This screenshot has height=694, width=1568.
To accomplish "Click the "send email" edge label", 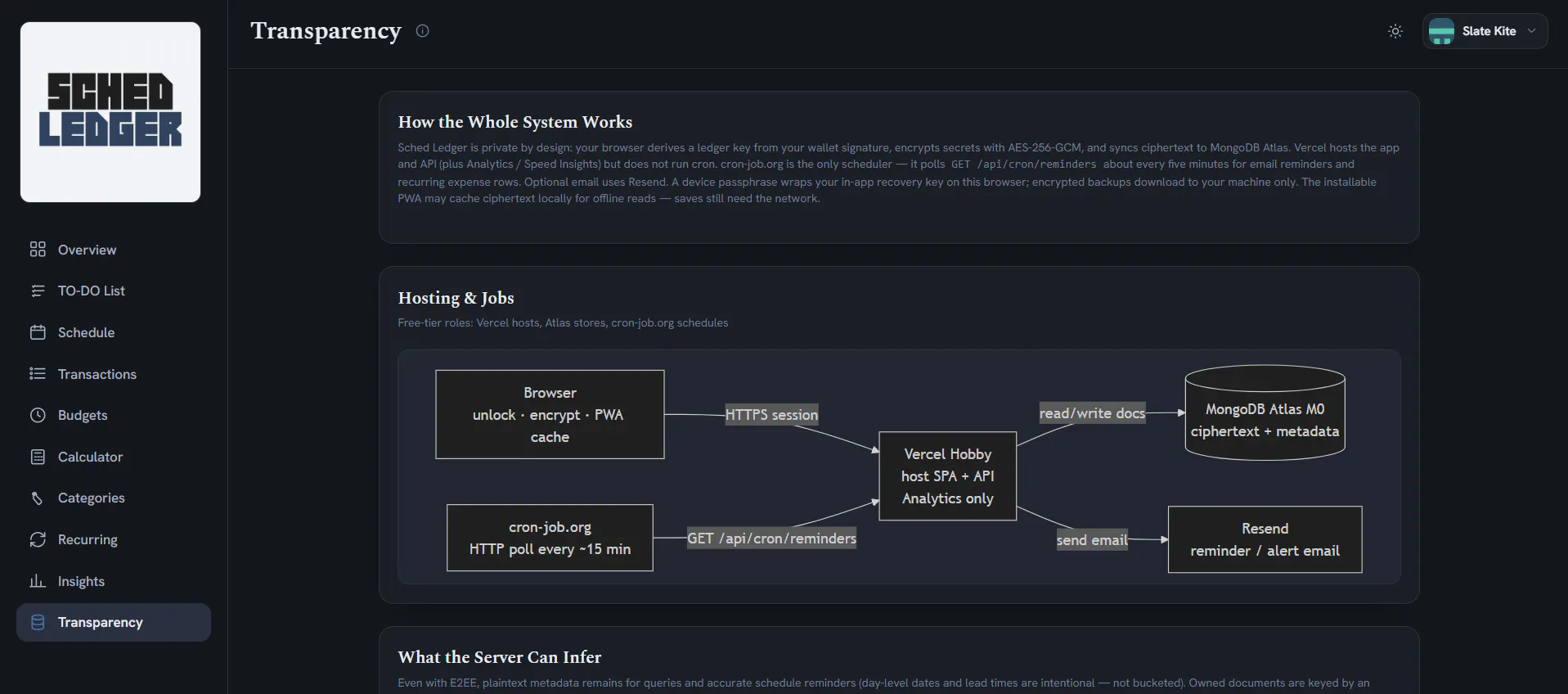I will [x=1092, y=539].
